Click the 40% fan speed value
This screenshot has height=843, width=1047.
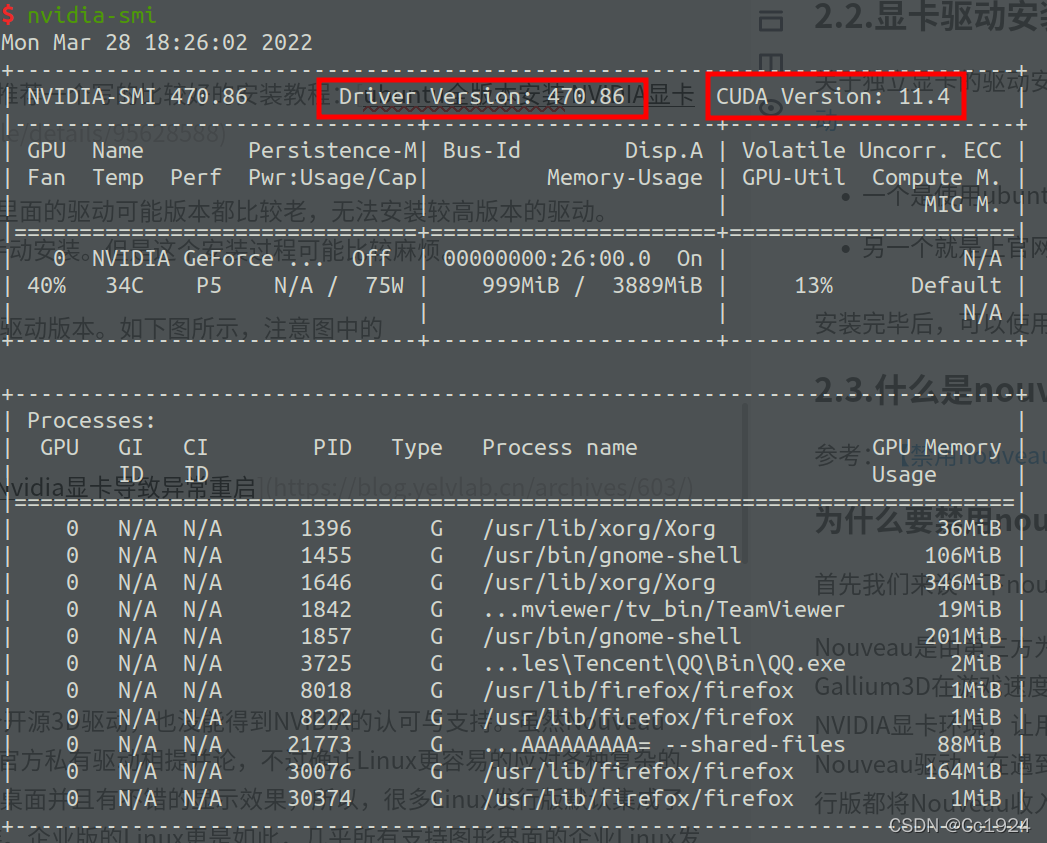(46, 286)
